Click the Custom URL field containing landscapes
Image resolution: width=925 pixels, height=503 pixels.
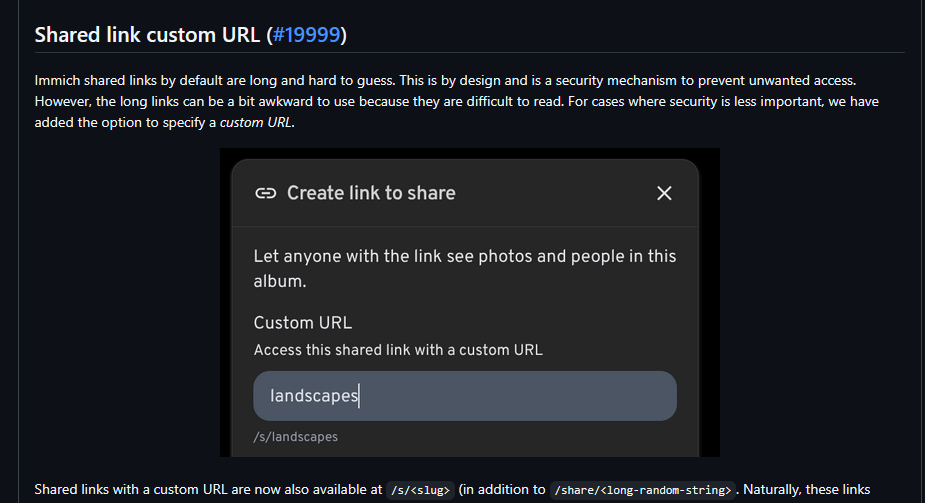[464, 396]
